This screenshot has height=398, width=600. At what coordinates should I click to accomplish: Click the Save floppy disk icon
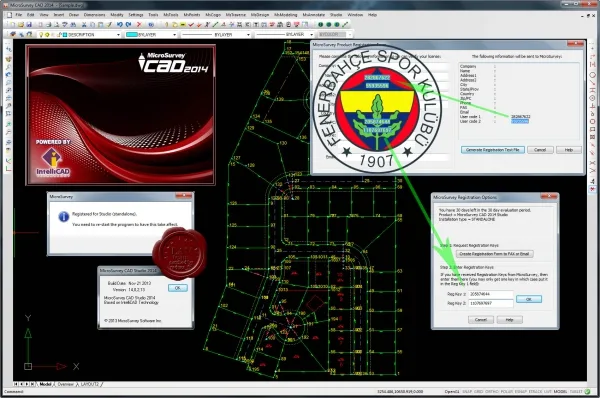click(x=29, y=24)
